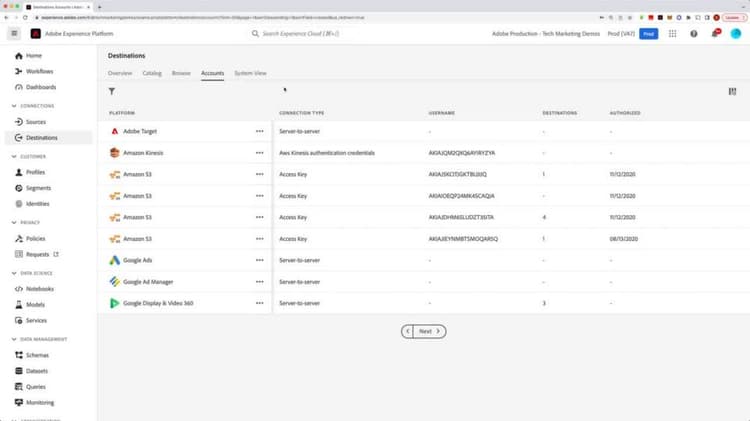Screen dimensions: 750x421
Task: Open more options for Adobe Target
Action: click(x=260, y=131)
